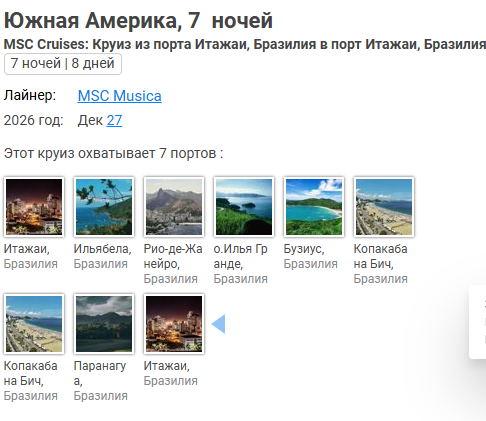Screen dimensions: 486x421
Task: Open Копакабана Бич thumbnail in second row
Action: point(34,324)
